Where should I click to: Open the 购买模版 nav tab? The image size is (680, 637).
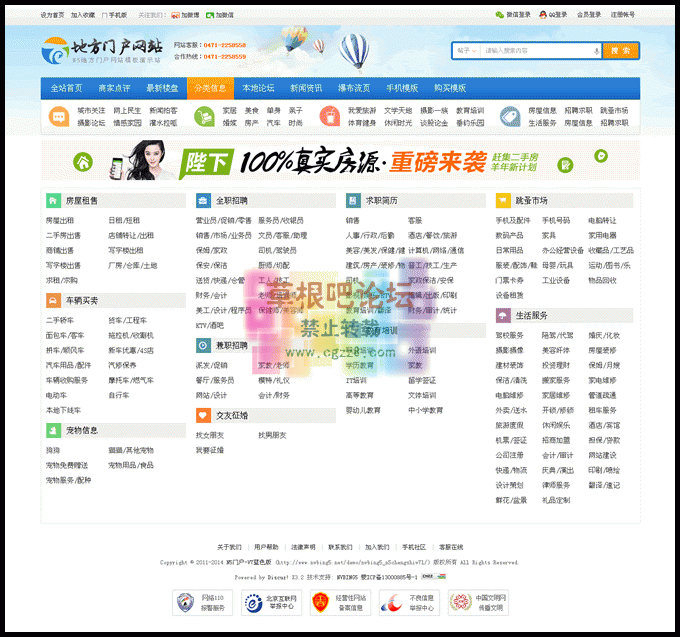tap(450, 88)
